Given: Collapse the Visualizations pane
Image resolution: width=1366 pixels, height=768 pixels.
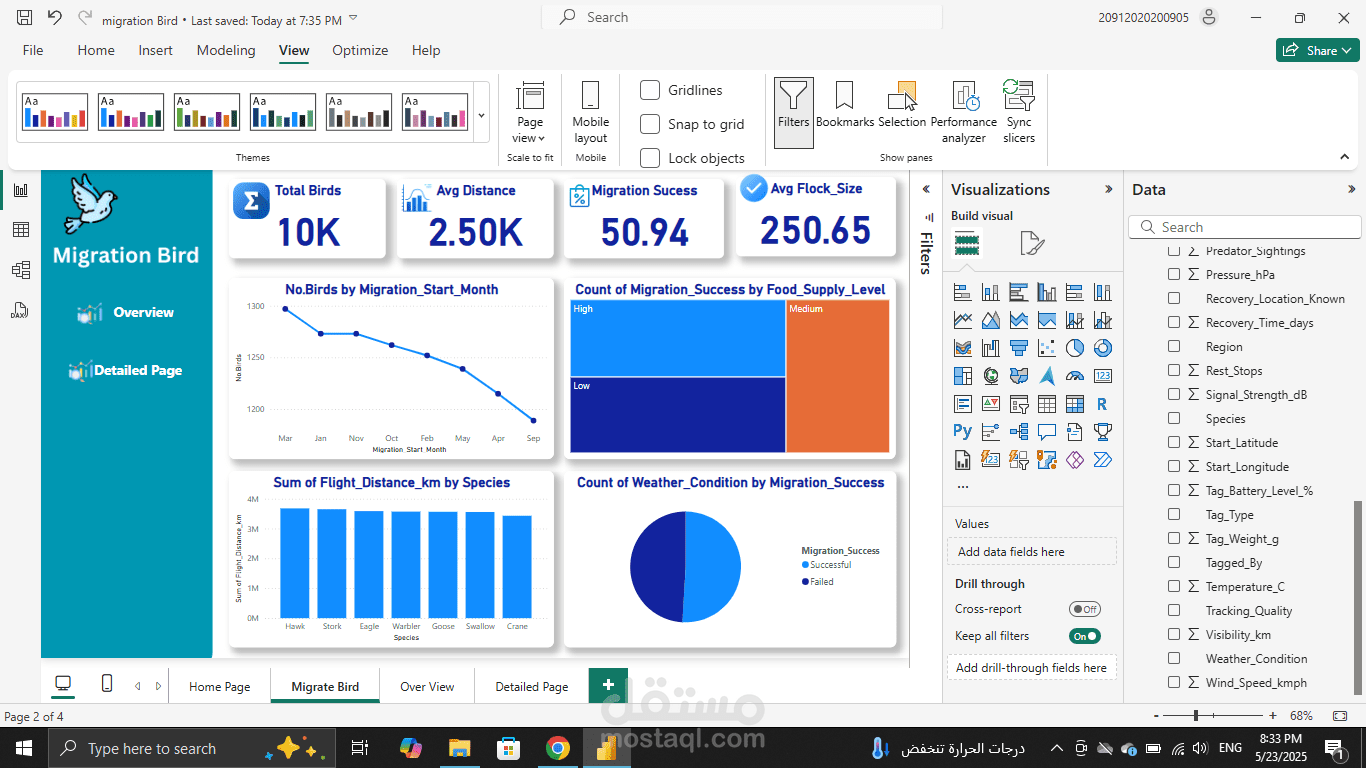Looking at the screenshot, I should [x=1108, y=189].
